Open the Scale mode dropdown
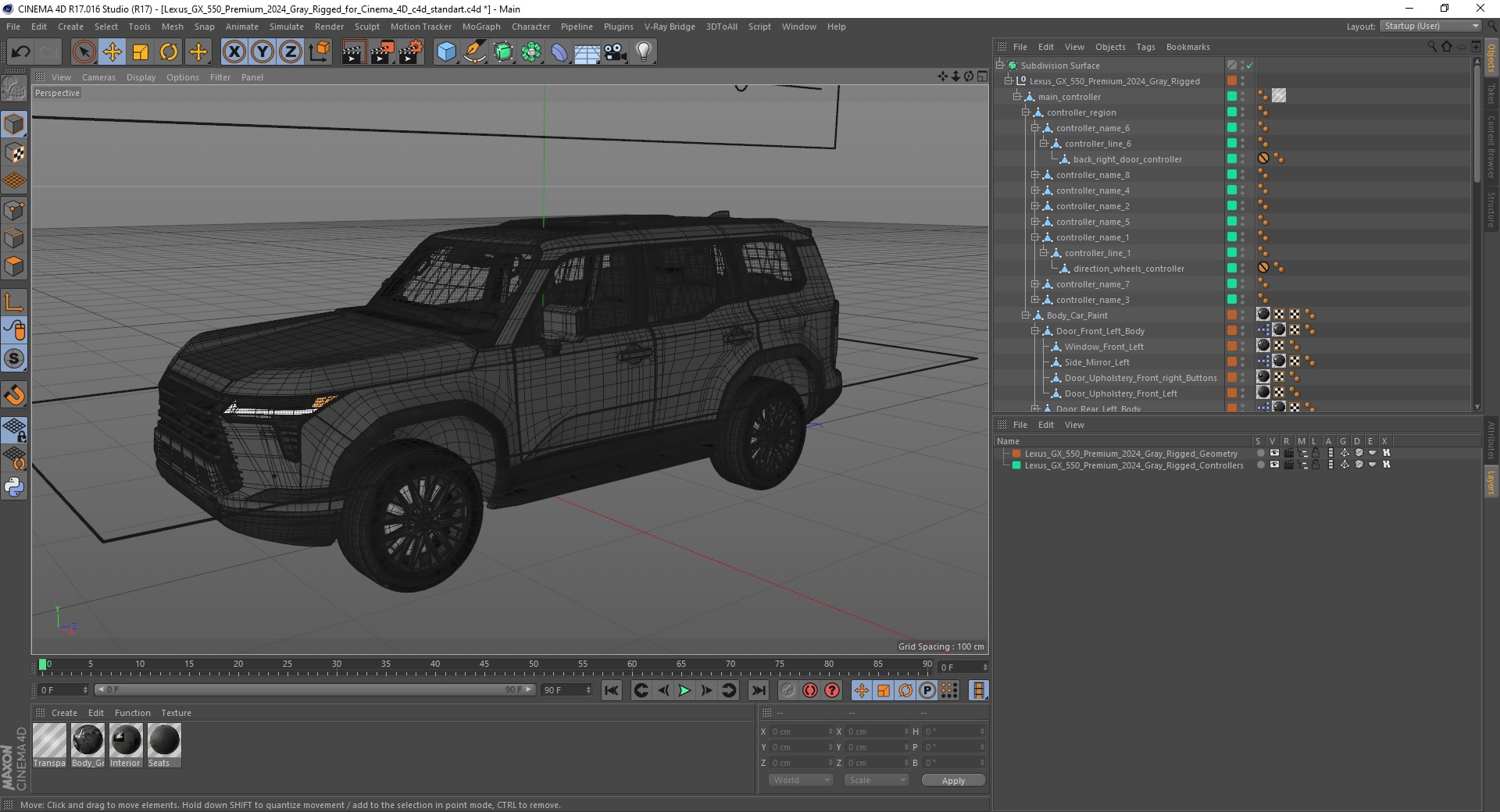Viewport: 1500px width, 812px height. [877, 780]
